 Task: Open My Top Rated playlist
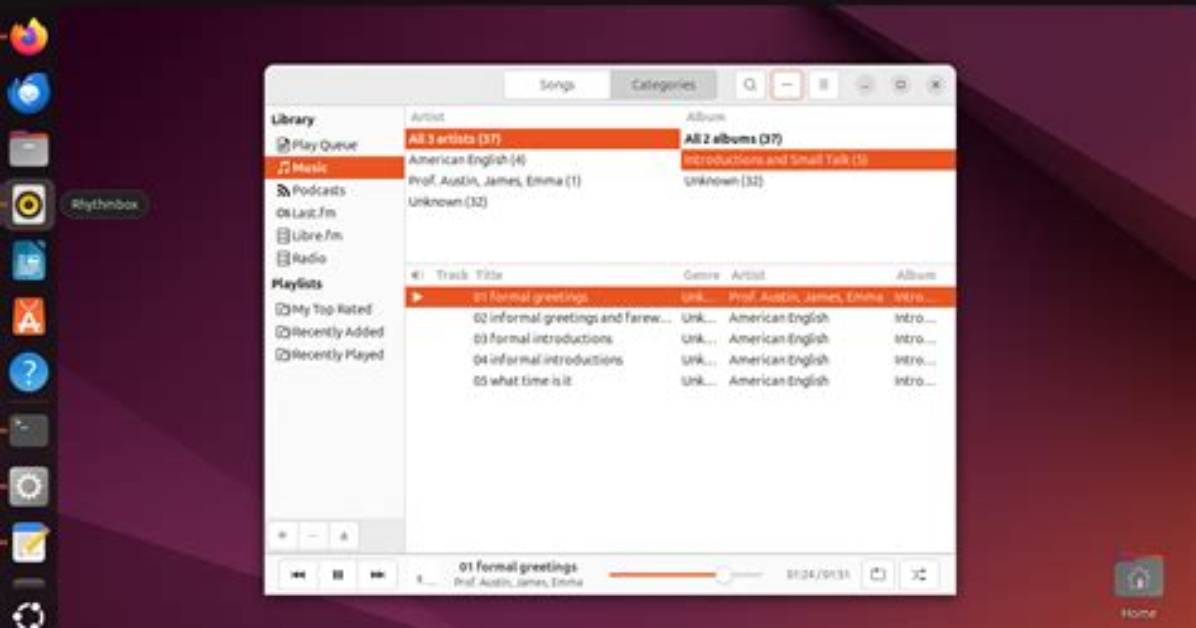click(335, 309)
